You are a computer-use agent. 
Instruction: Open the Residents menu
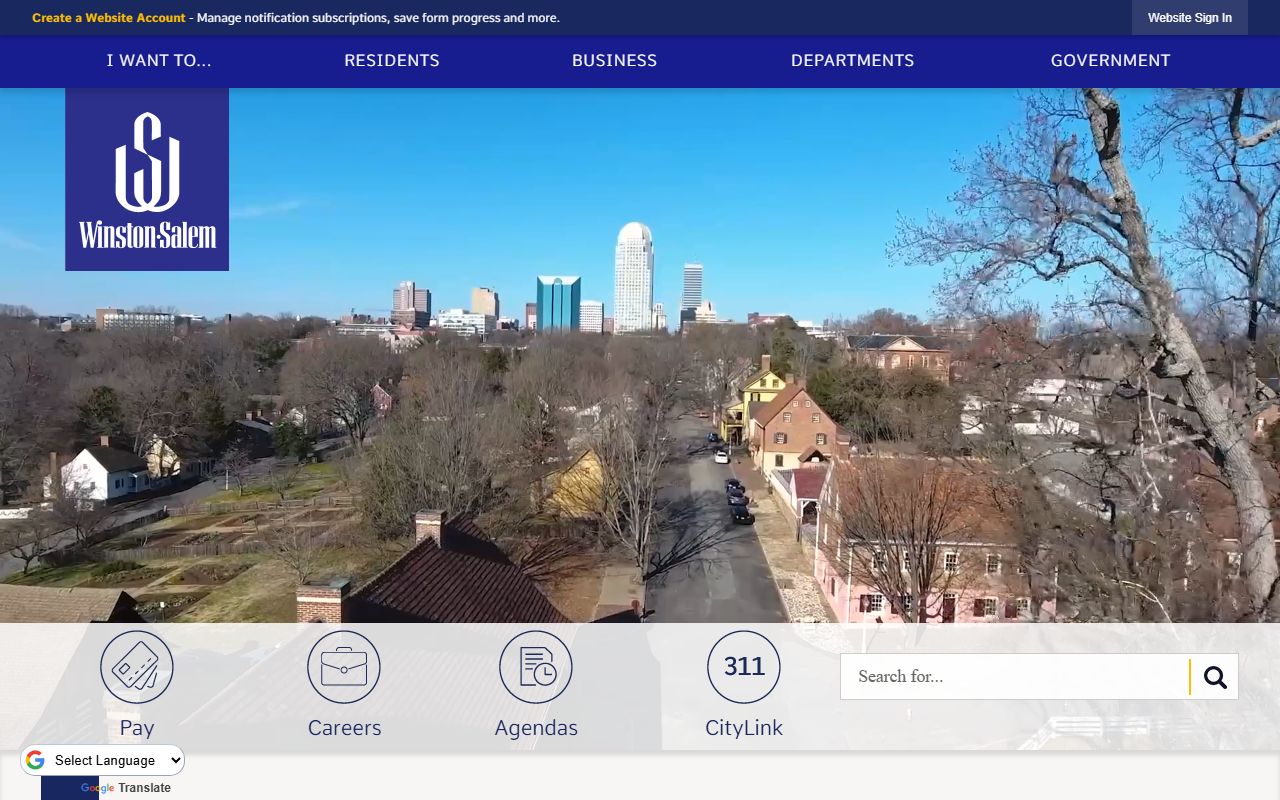[x=392, y=61]
